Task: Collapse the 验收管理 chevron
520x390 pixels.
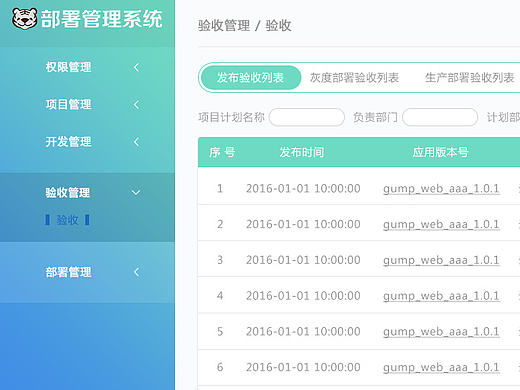Action: click(x=136, y=193)
